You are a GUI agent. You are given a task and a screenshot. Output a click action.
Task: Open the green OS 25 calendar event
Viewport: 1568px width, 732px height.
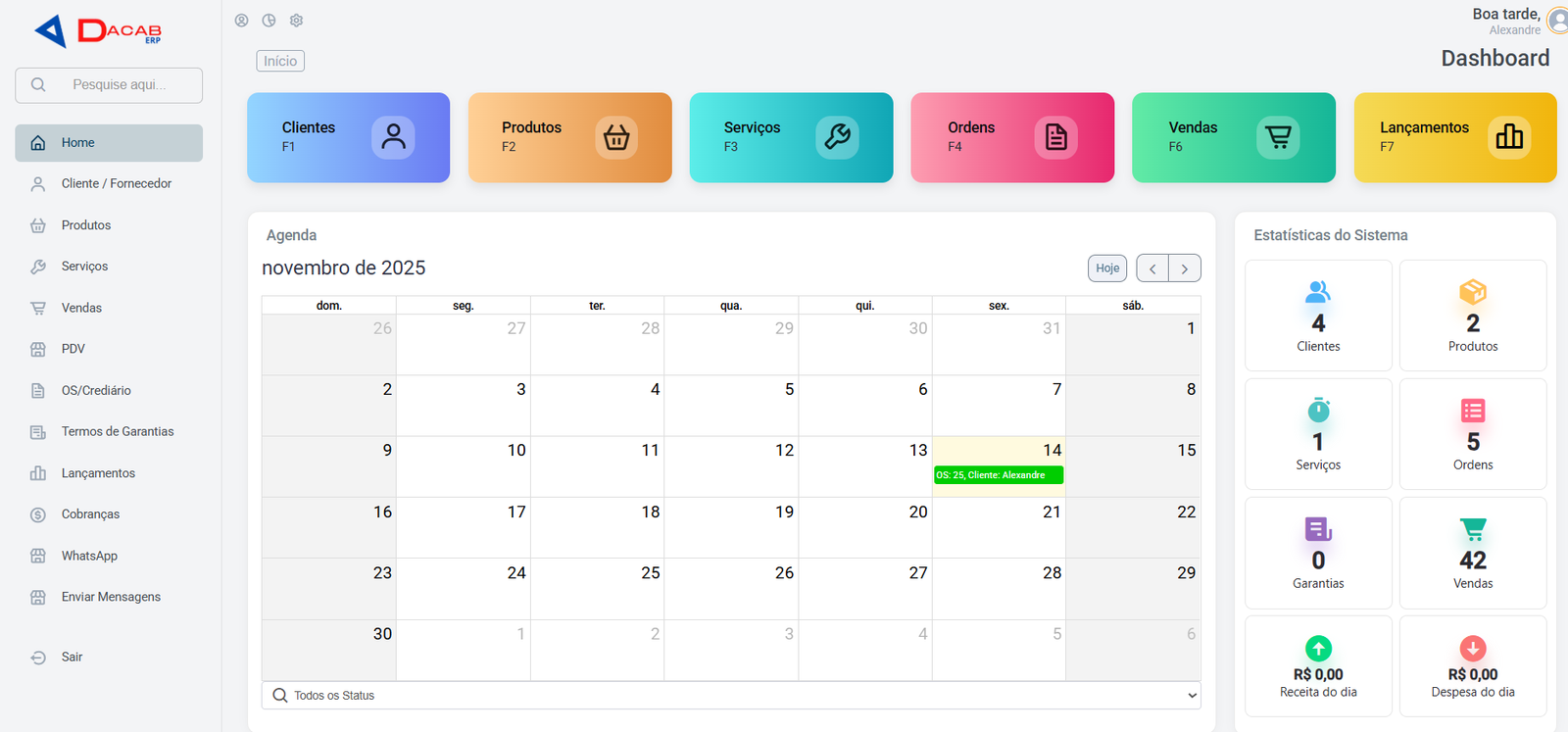(x=998, y=475)
